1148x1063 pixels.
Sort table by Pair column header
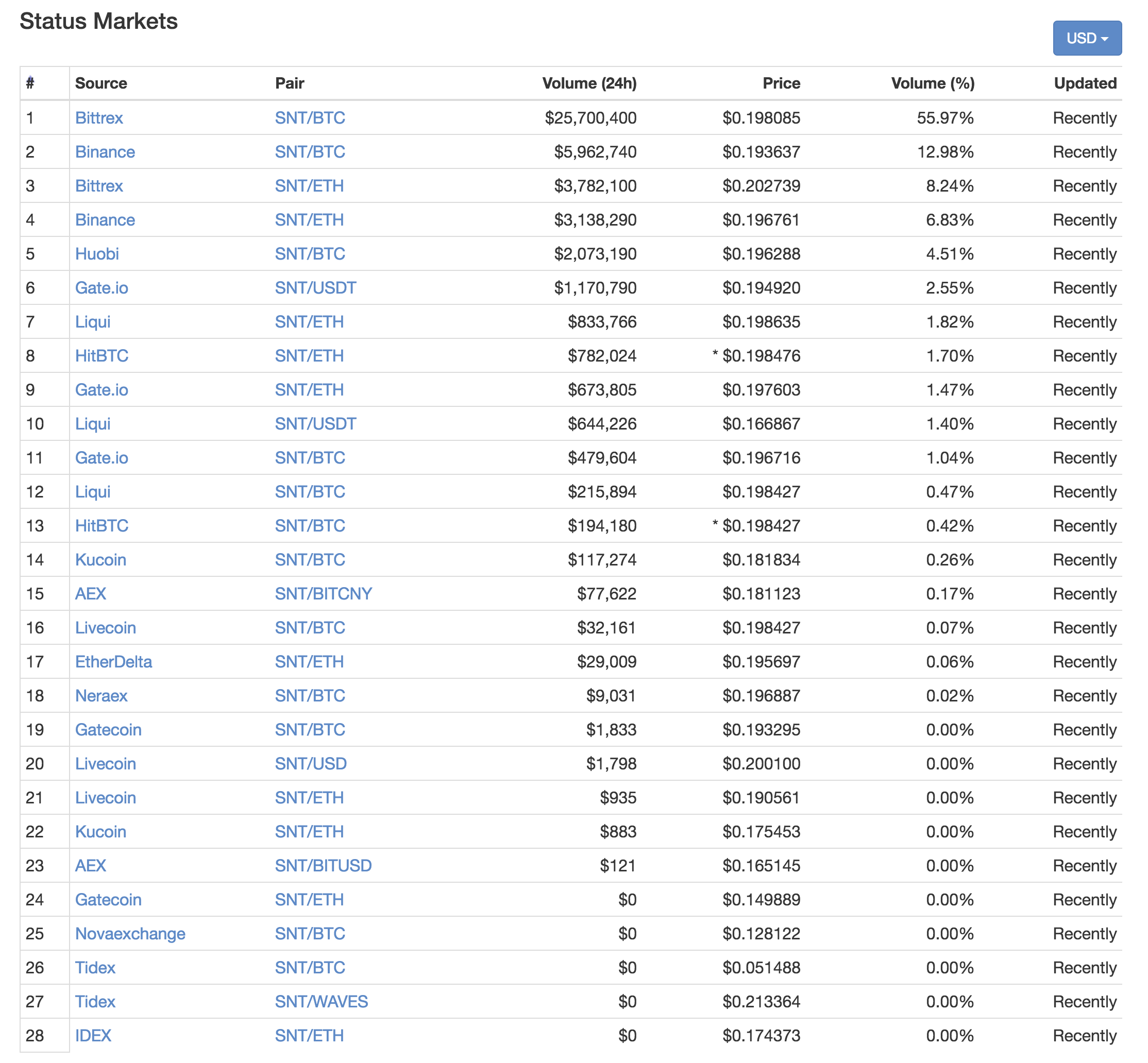(290, 83)
